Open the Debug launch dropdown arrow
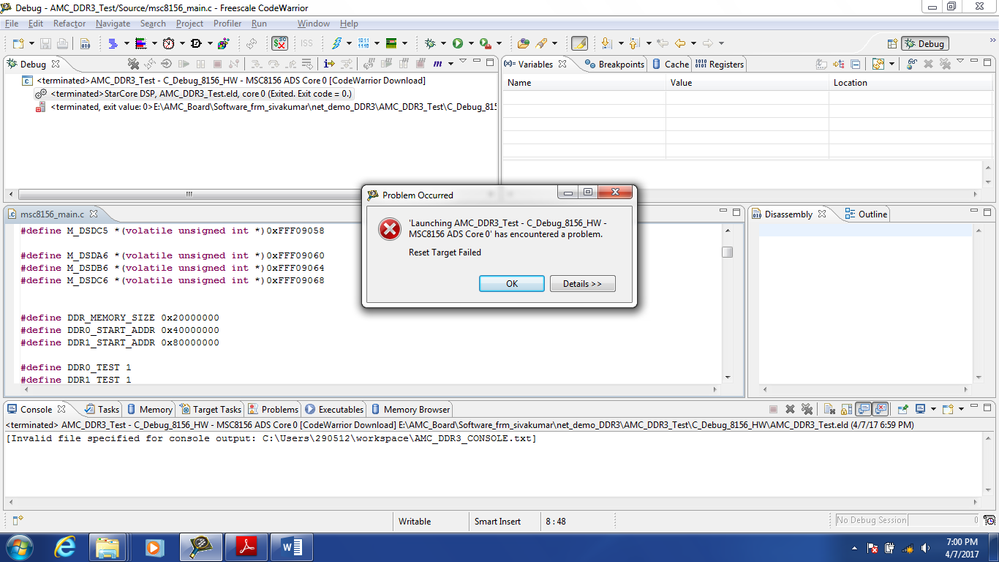Image resolution: width=999 pixels, height=562 pixels. click(443, 43)
